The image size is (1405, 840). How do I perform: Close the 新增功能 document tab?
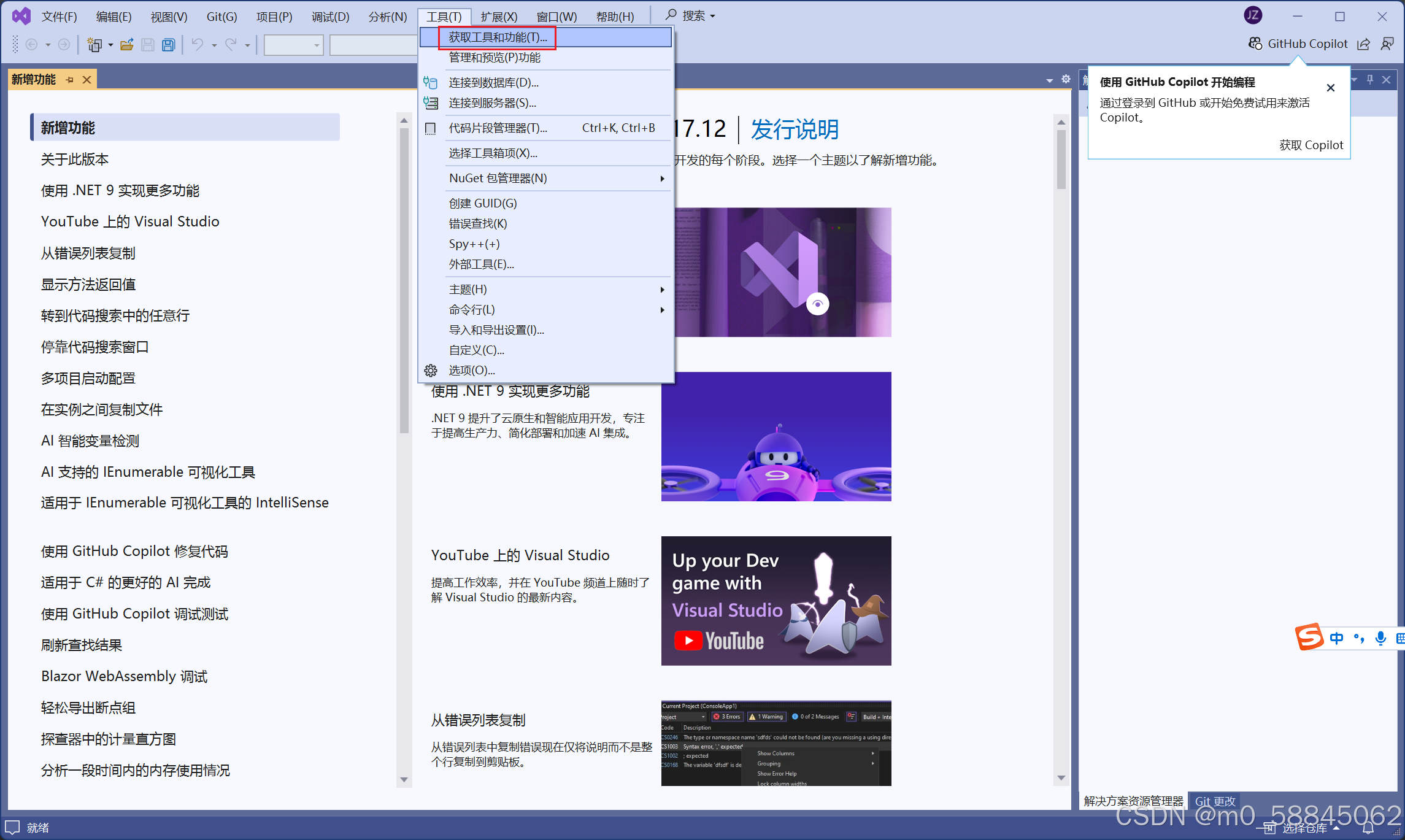87,80
